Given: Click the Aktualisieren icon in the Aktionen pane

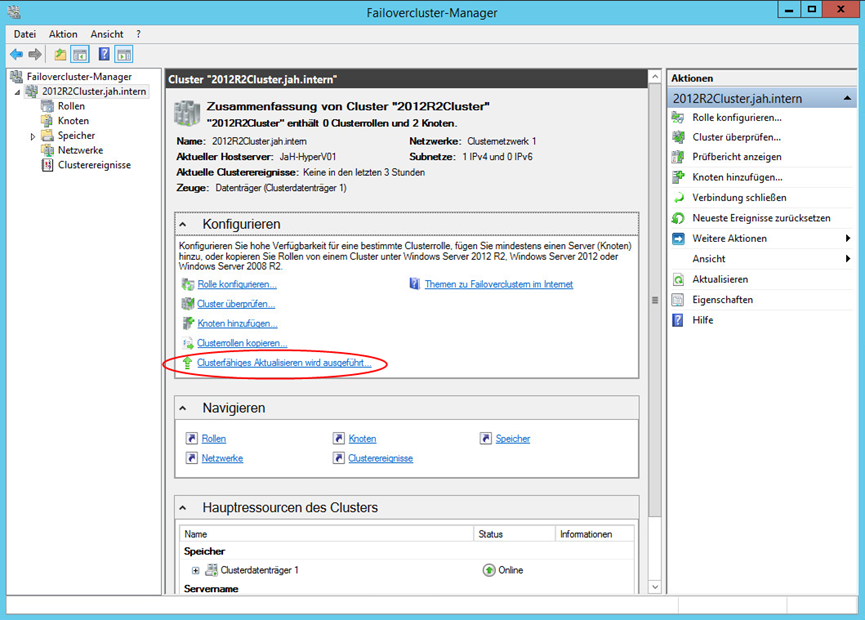Looking at the screenshot, I should click(x=679, y=280).
